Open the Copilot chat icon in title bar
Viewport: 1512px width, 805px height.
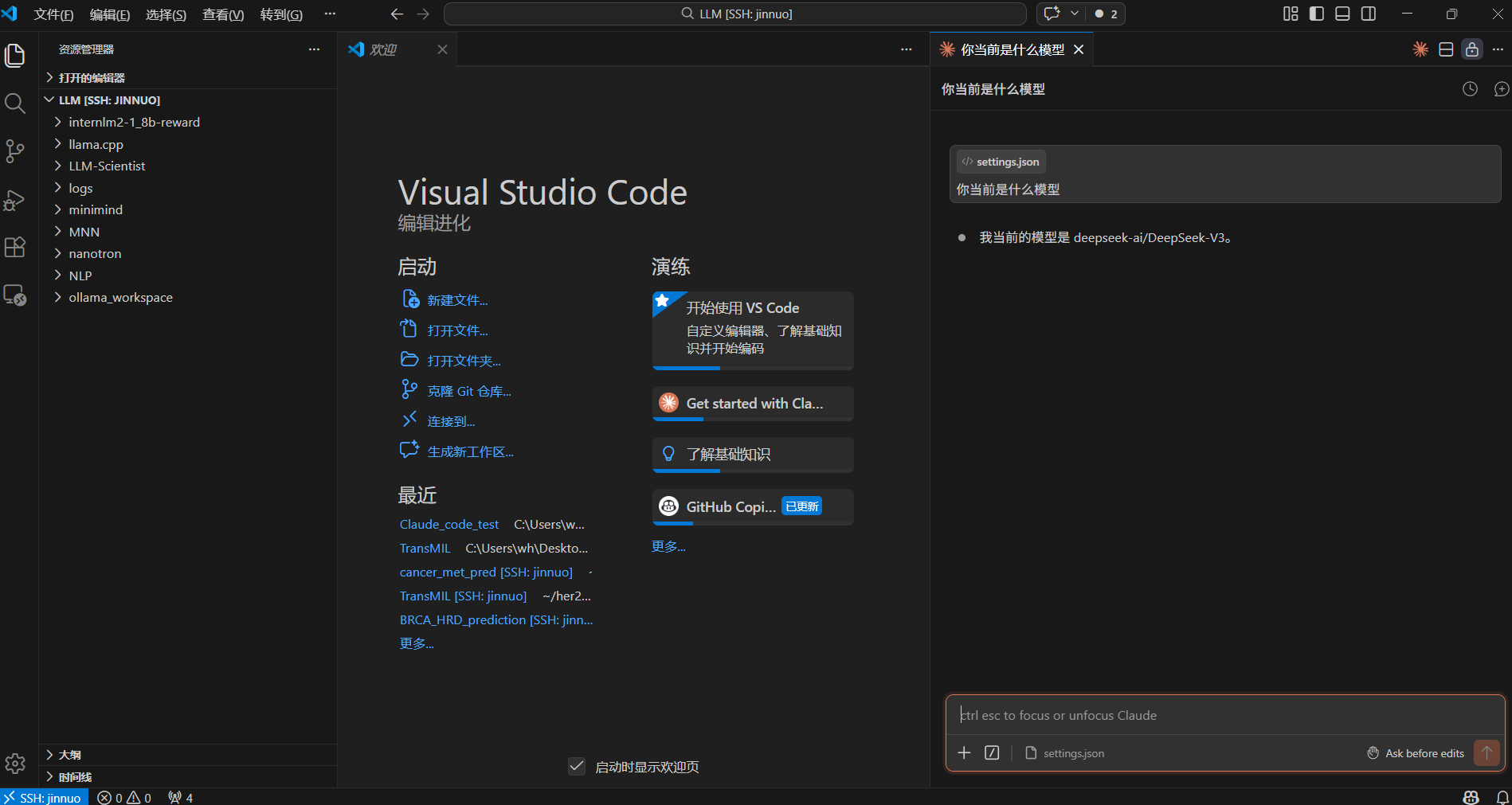(x=1052, y=14)
